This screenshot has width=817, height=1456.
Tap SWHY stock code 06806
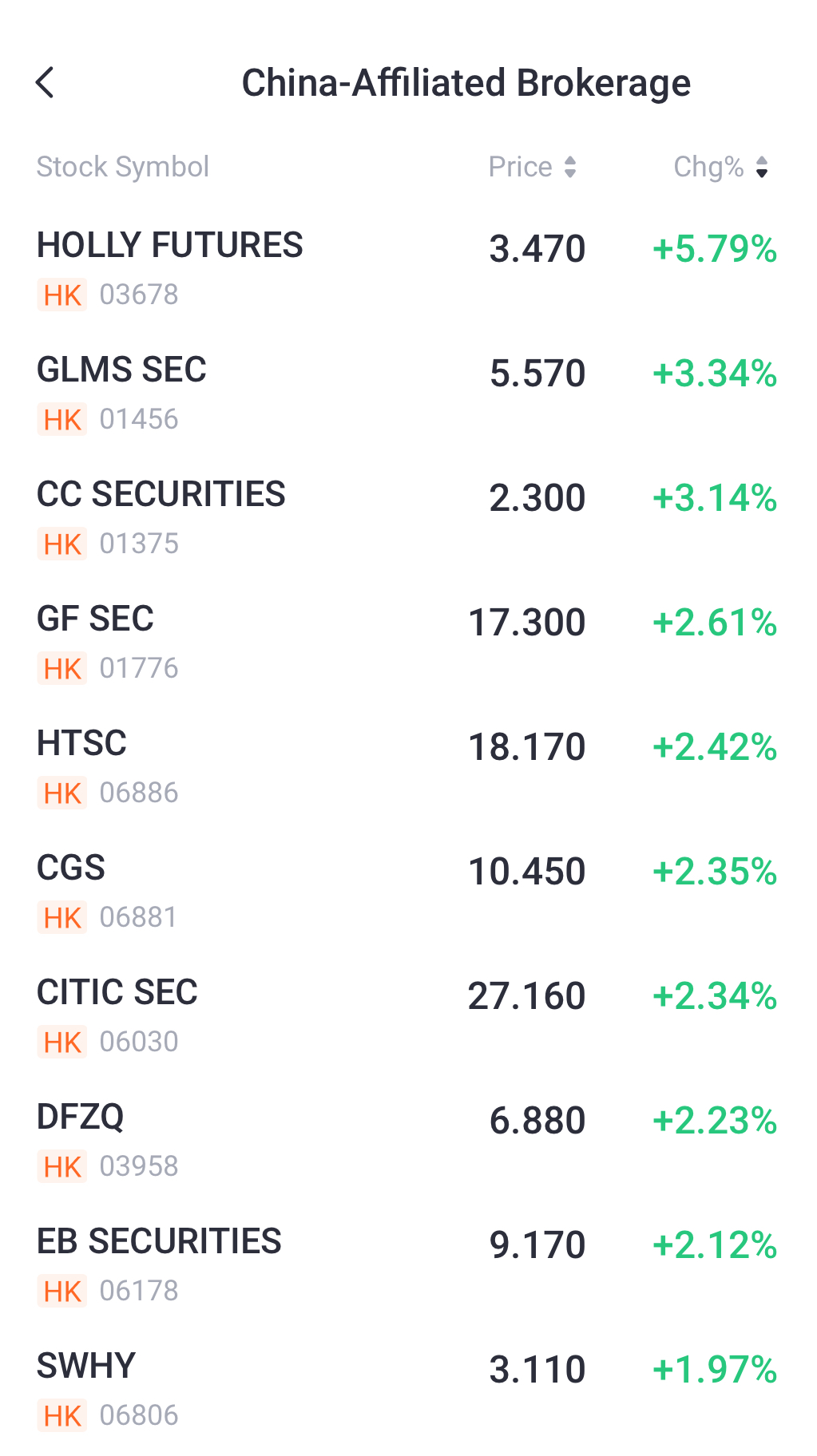pos(139,1416)
